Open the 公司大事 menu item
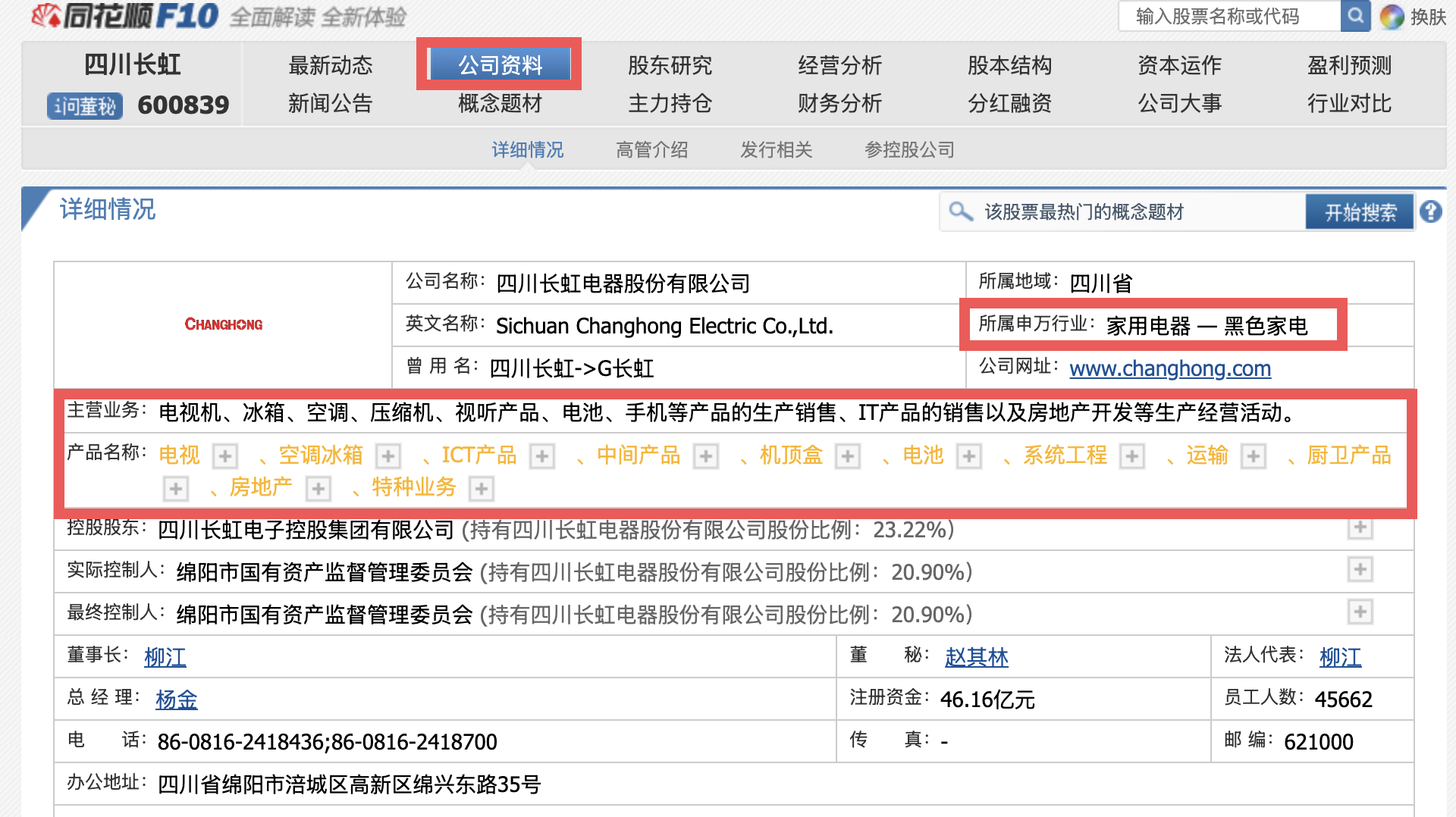This screenshot has height=817, width=1456. pyautogui.click(x=1180, y=103)
